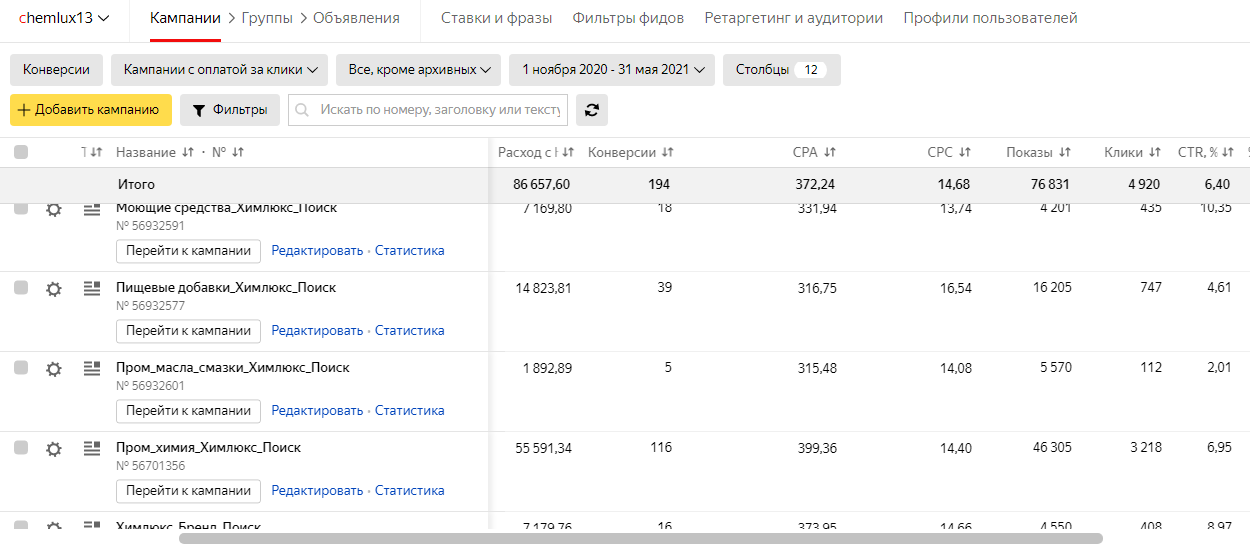Open Профили пользователей tab

tap(990, 18)
